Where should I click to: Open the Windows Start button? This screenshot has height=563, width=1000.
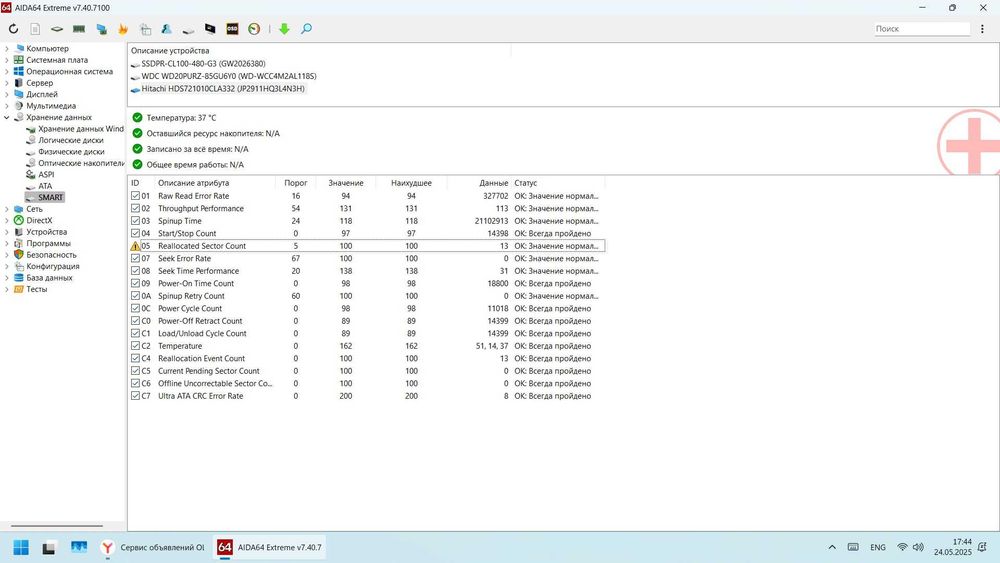pos(20,547)
